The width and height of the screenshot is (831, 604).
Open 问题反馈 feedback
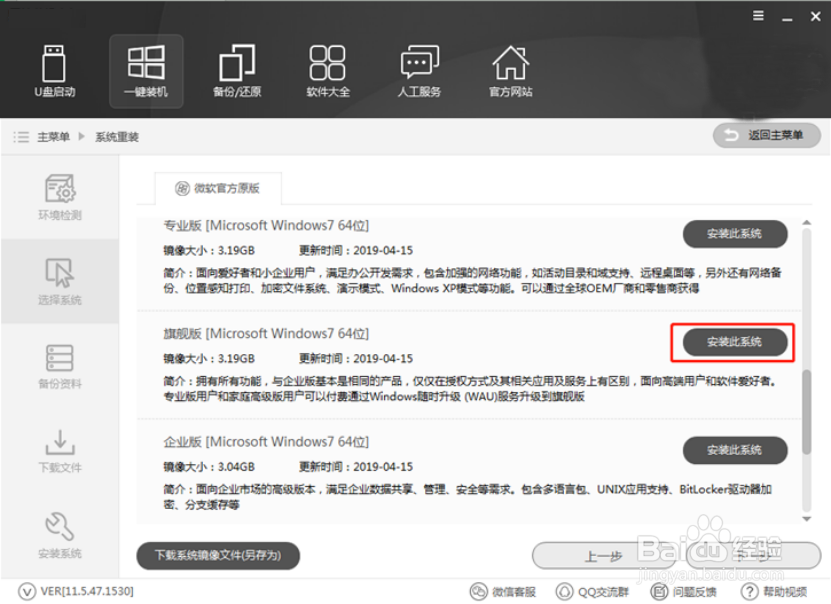tap(684, 591)
